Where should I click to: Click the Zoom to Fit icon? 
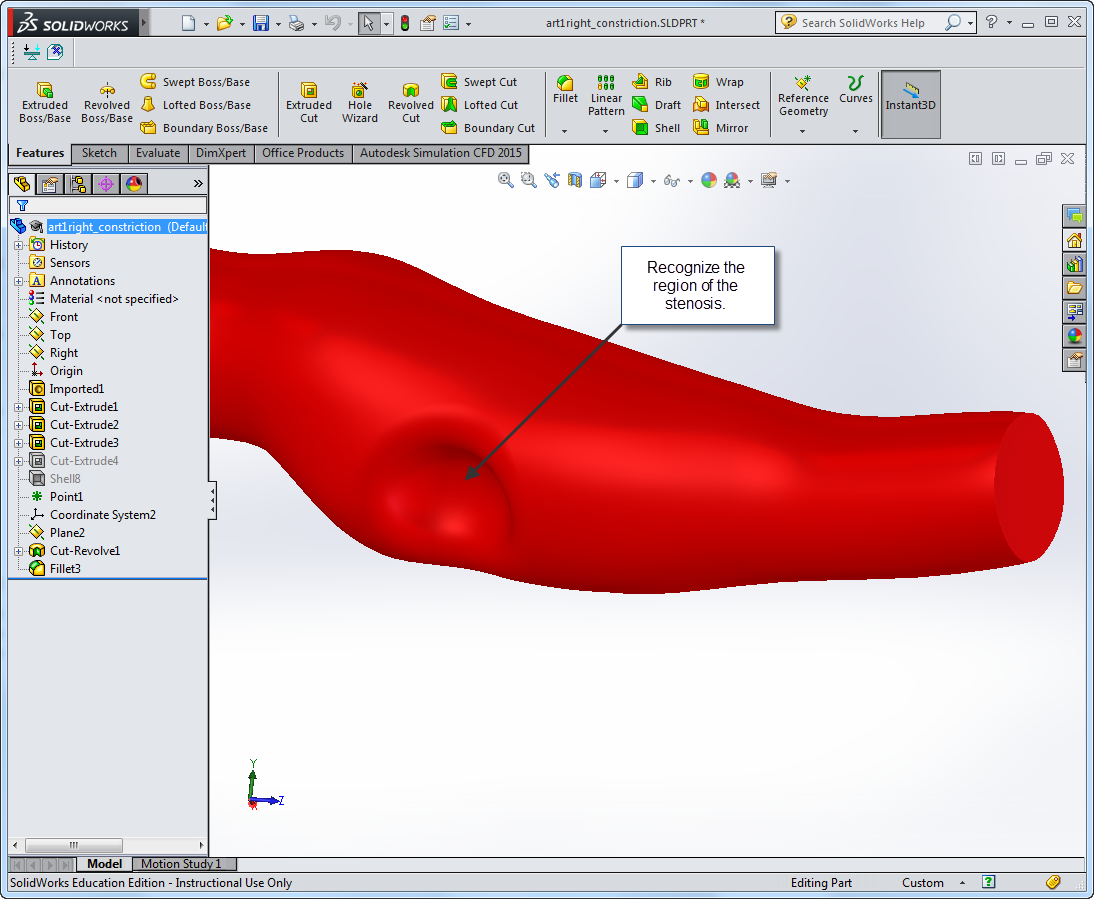(x=506, y=181)
